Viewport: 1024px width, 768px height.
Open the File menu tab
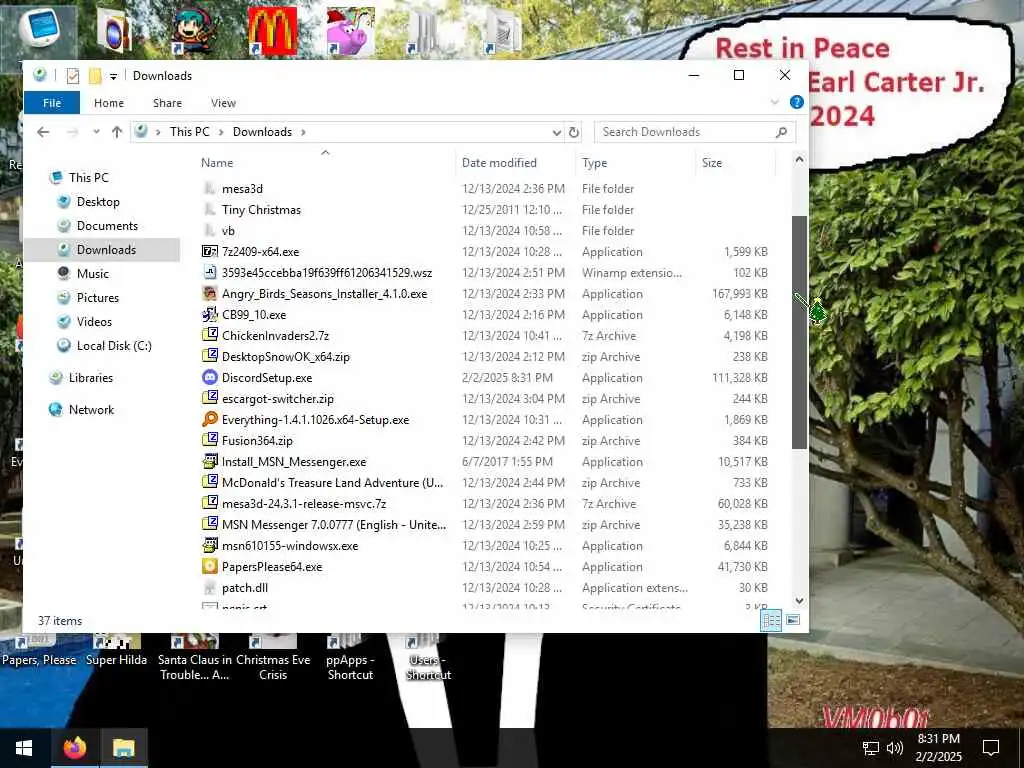(52, 103)
